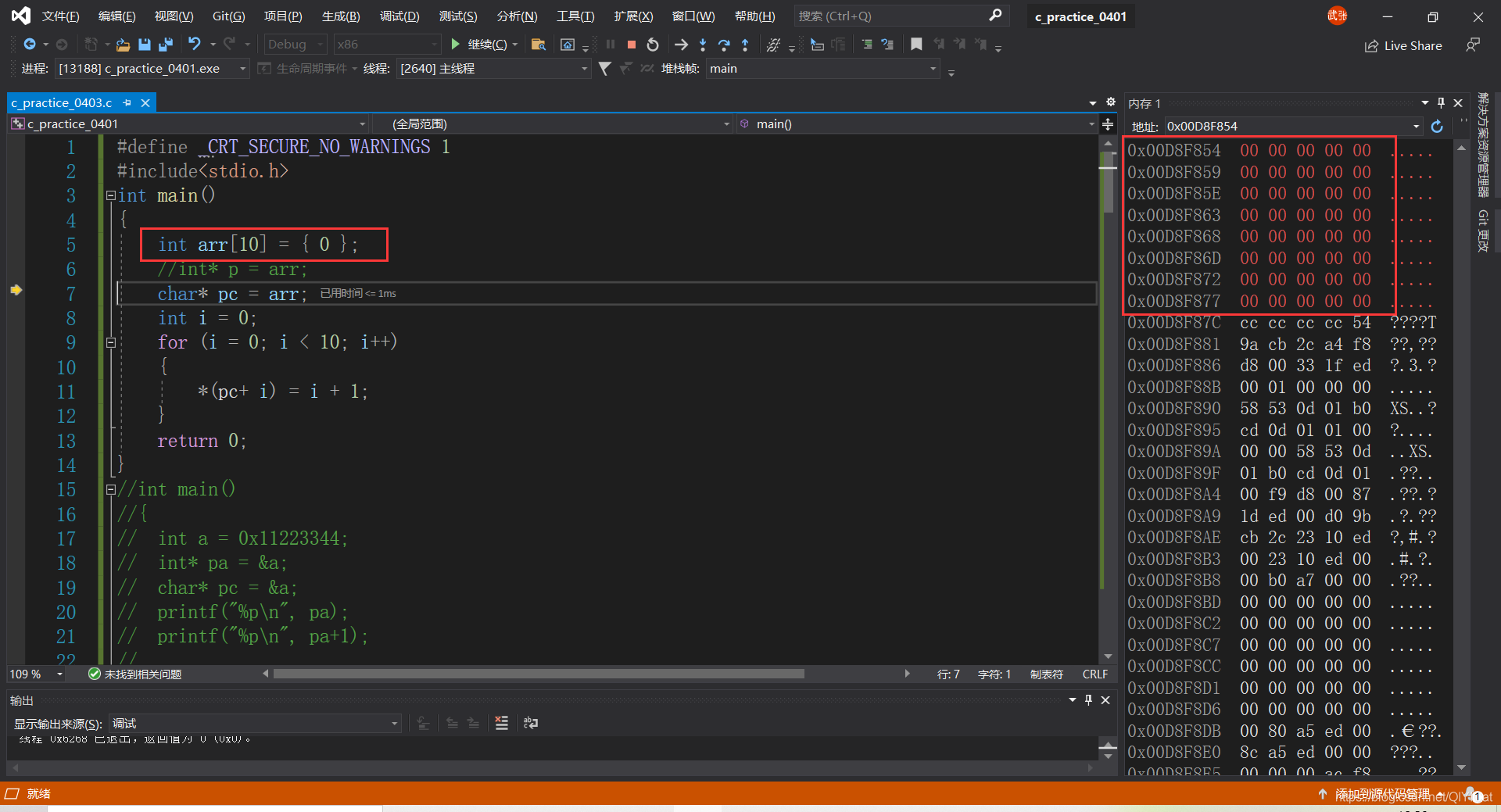
Task: Refresh the memory window address
Action: (1437, 127)
